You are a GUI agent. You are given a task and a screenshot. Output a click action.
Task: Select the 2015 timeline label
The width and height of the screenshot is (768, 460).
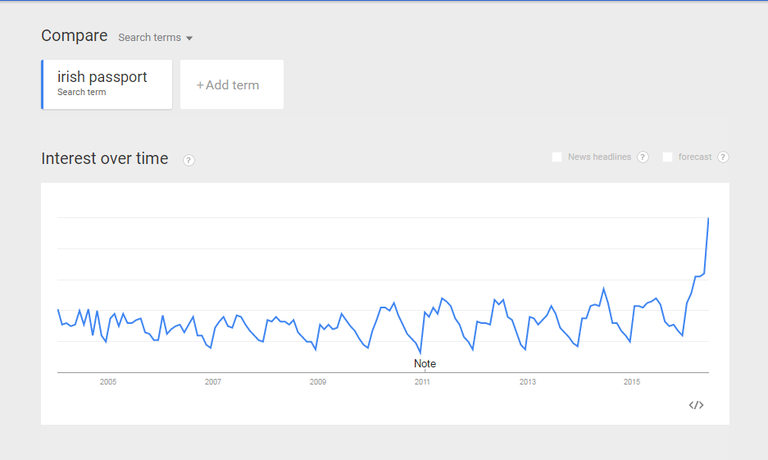point(632,382)
